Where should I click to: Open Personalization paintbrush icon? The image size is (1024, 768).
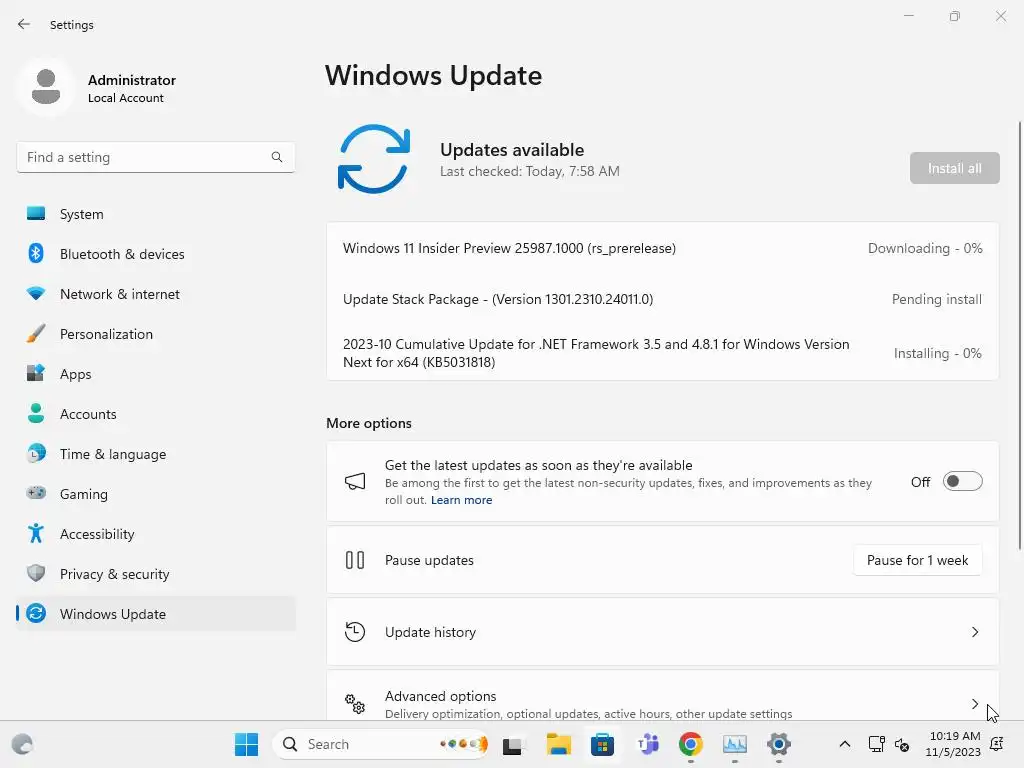click(x=36, y=334)
